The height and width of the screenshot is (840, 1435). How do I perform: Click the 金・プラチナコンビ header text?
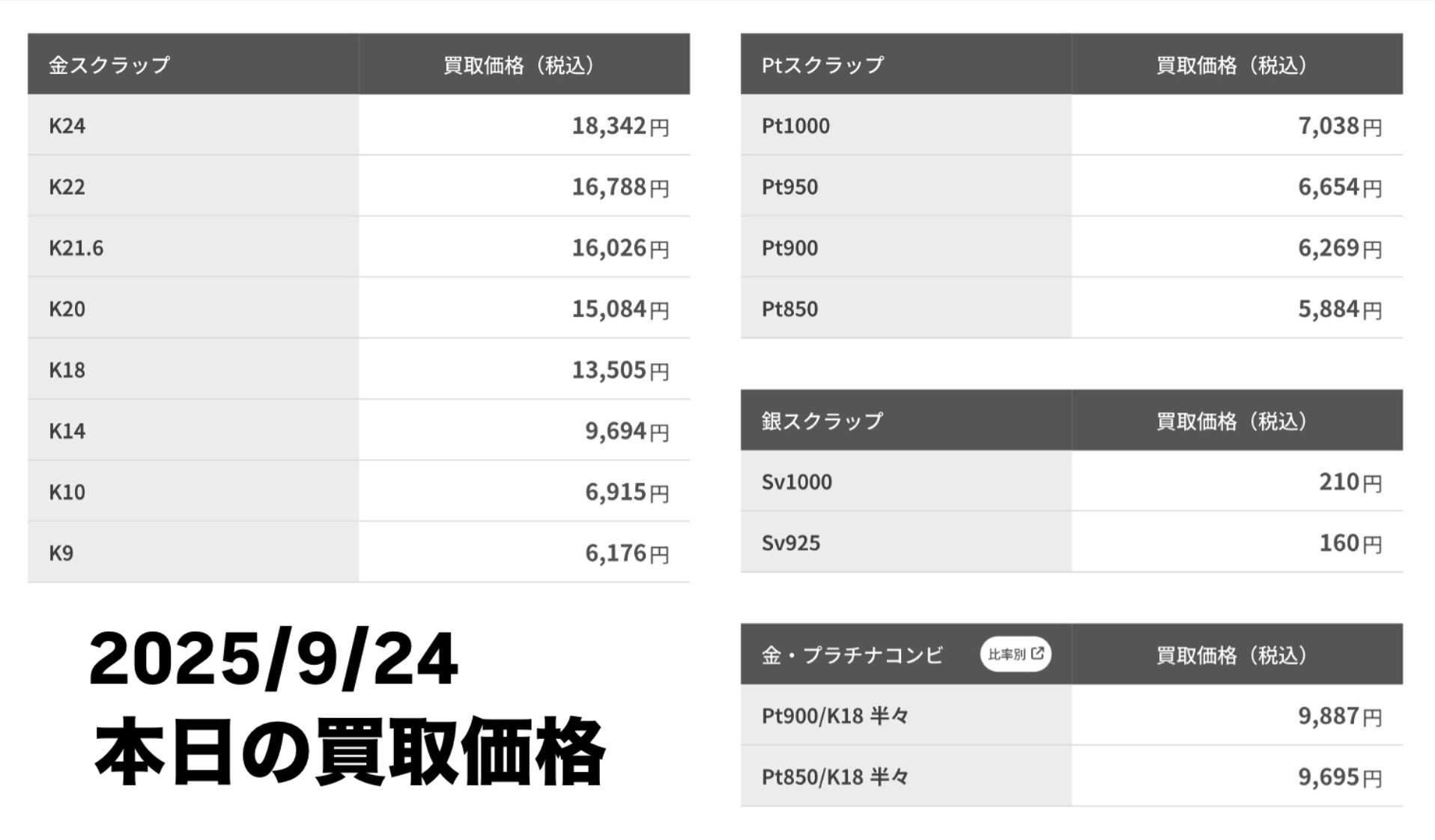point(852,655)
